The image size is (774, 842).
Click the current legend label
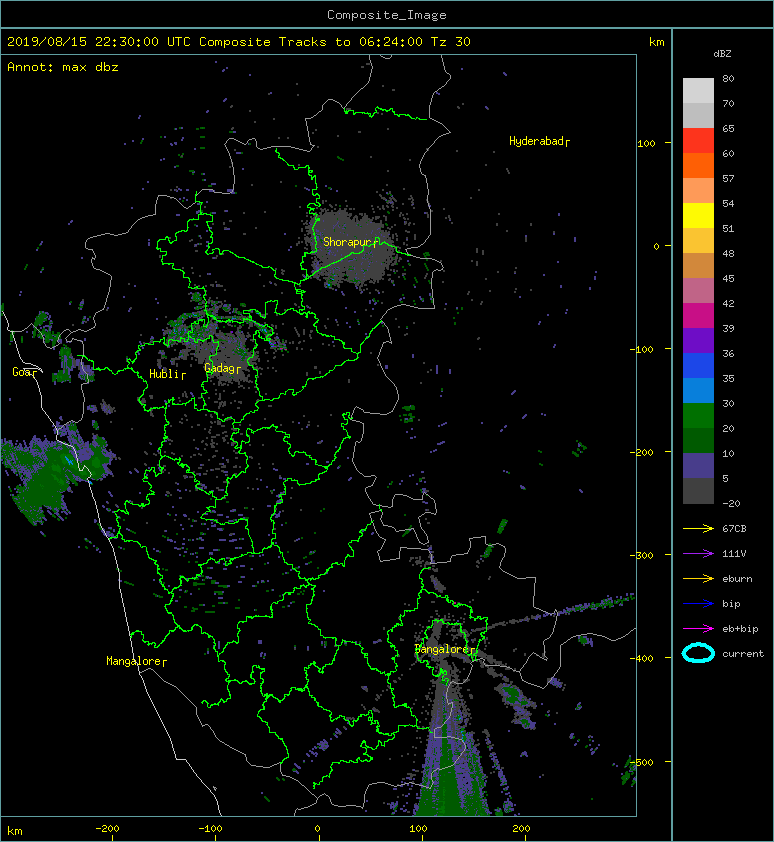(x=743, y=654)
